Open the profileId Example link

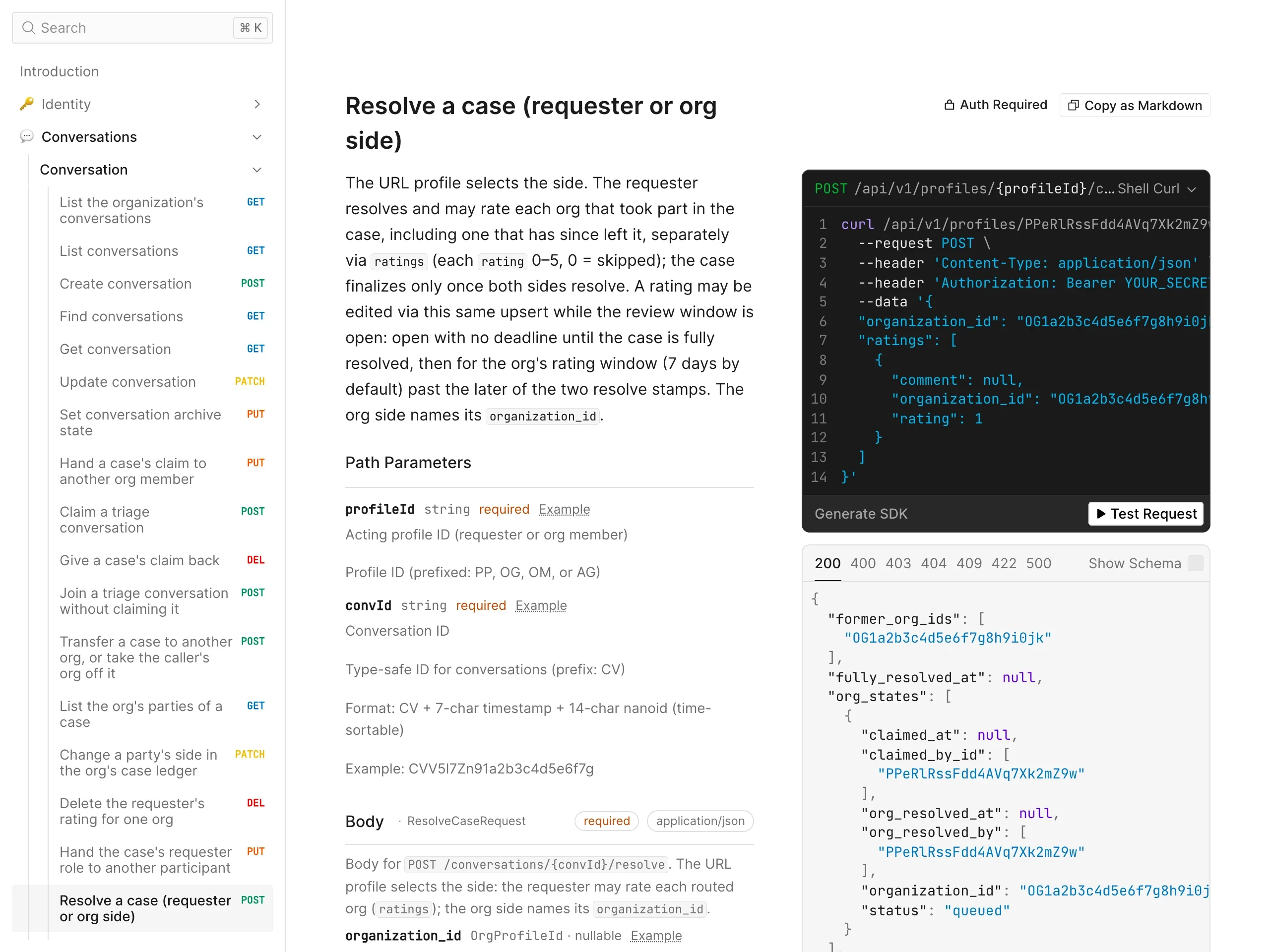[564, 510]
